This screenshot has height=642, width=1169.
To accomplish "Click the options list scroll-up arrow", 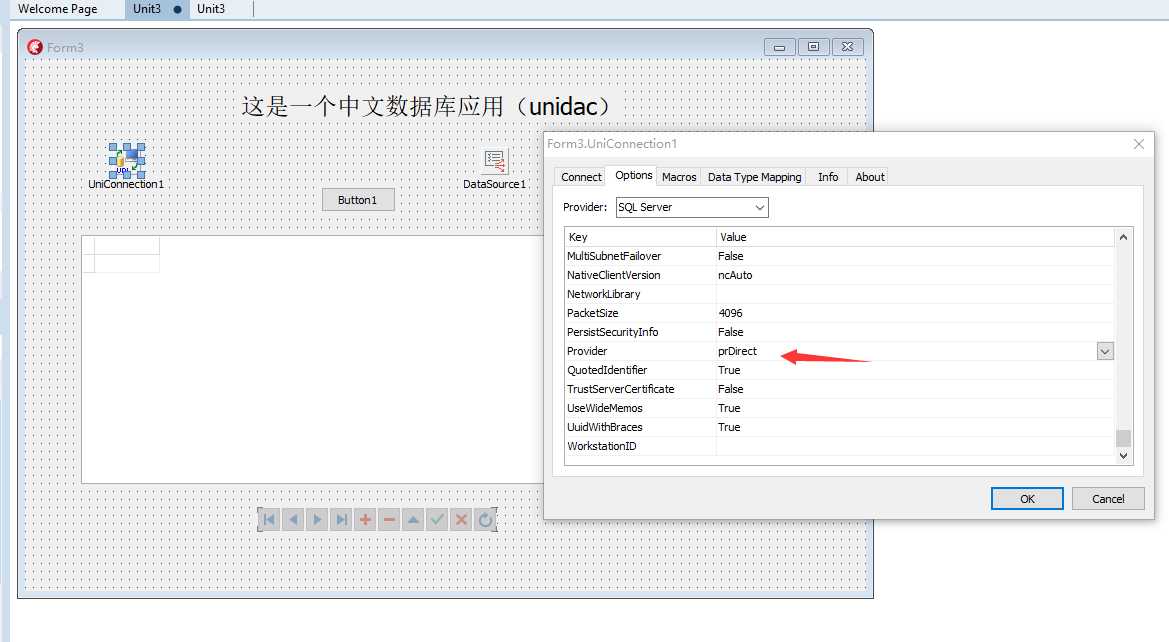I will click(x=1123, y=237).
